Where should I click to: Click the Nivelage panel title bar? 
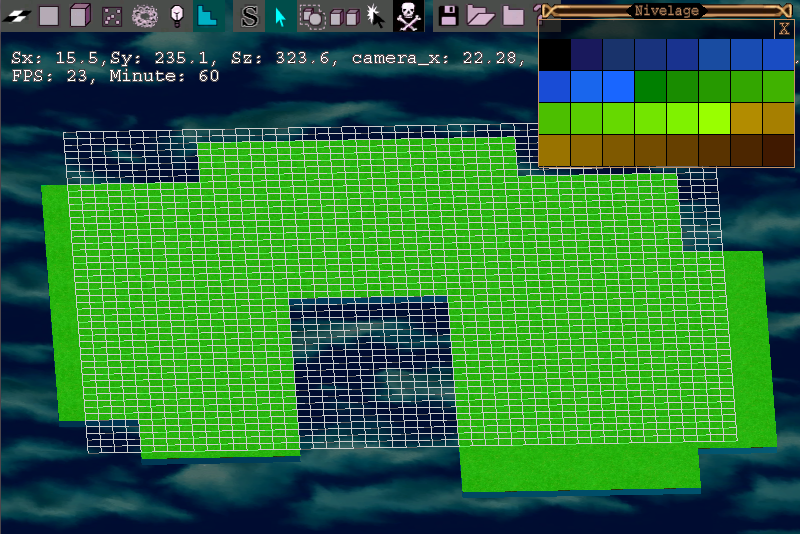click(x=666, y=10)
